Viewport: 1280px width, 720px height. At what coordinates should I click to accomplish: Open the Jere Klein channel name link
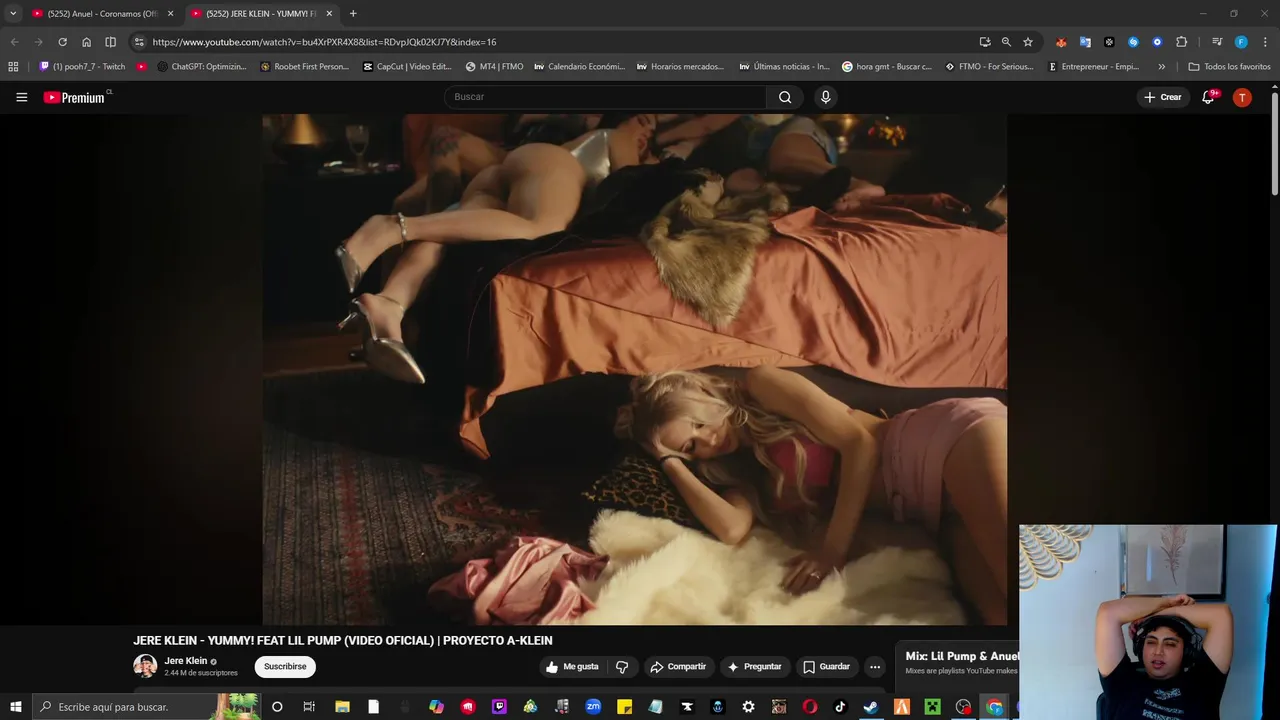coord(186,661)
